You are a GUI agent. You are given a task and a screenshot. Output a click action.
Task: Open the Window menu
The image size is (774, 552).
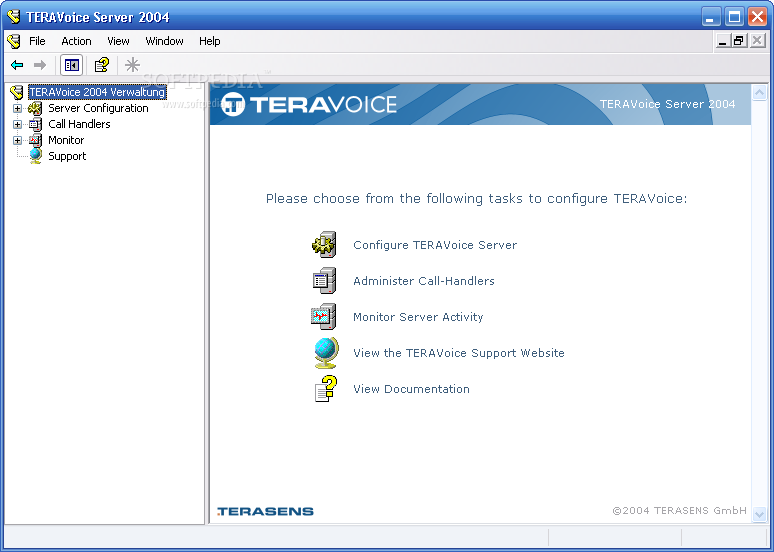164,41
